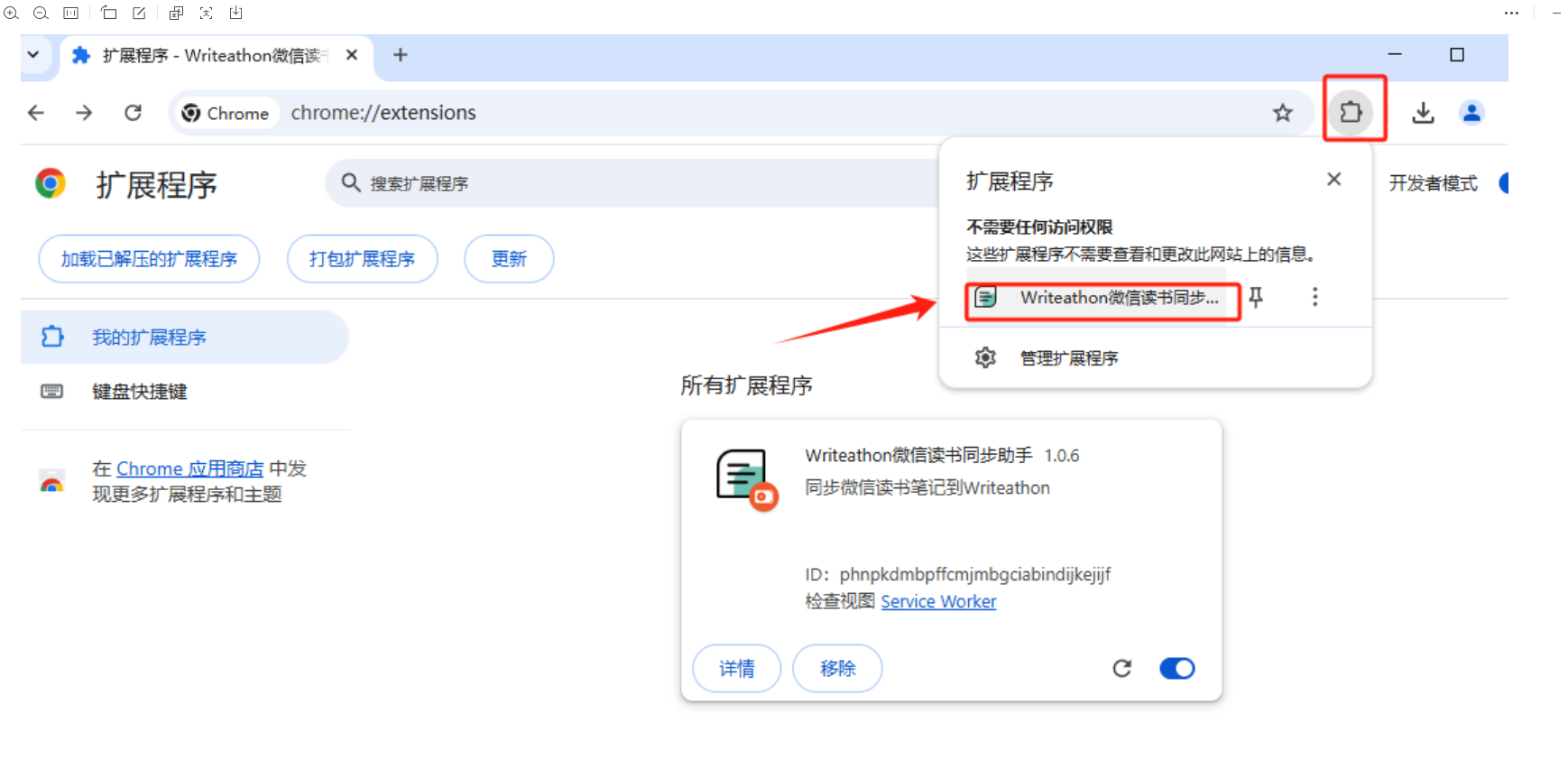The image size is (1568, 760).
Task: Click the 搜索扩展程序 search field
Action: (x=632, y=183)
